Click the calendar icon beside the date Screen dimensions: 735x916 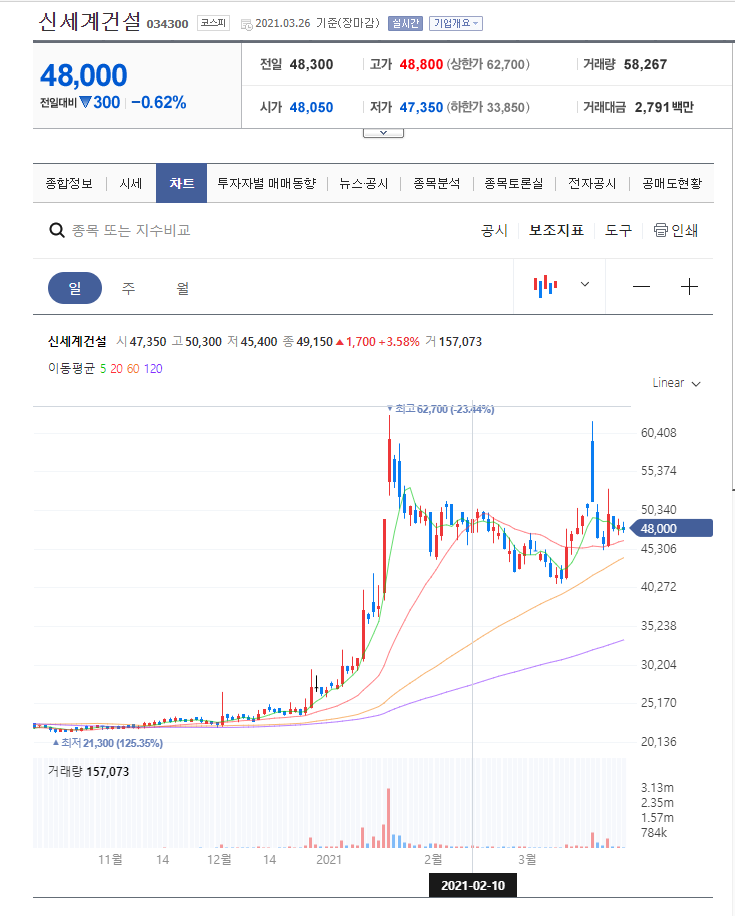coord(247,24)
